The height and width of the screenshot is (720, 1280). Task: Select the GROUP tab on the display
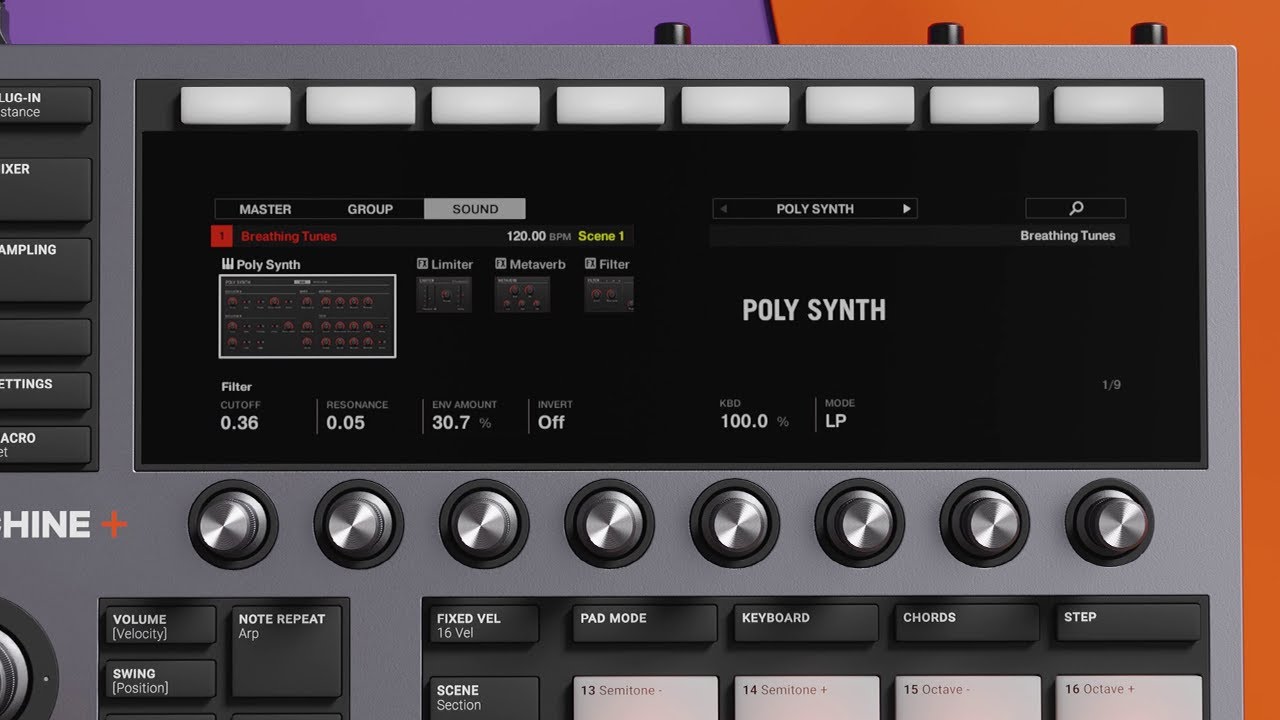click(370, 209)
